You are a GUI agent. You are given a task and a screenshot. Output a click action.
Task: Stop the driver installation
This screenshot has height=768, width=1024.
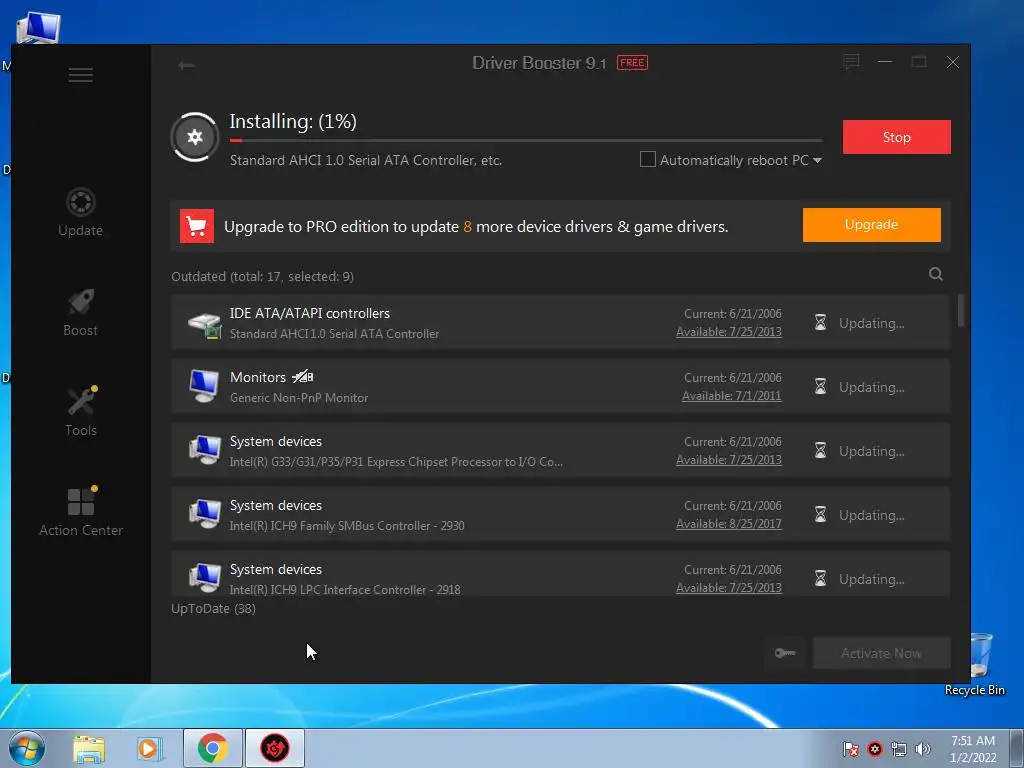[896, 137]
